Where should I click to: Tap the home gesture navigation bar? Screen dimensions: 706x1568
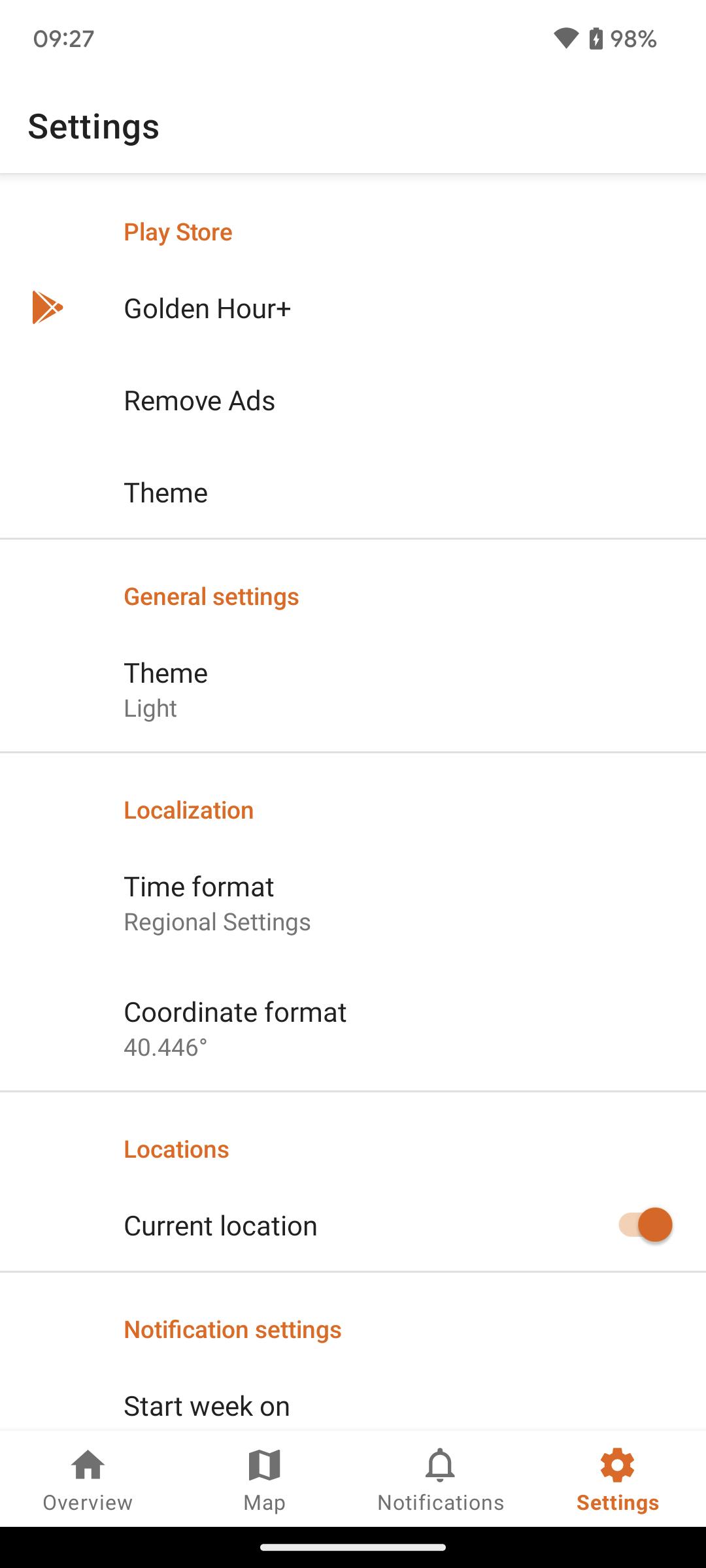coord(353,1547)
